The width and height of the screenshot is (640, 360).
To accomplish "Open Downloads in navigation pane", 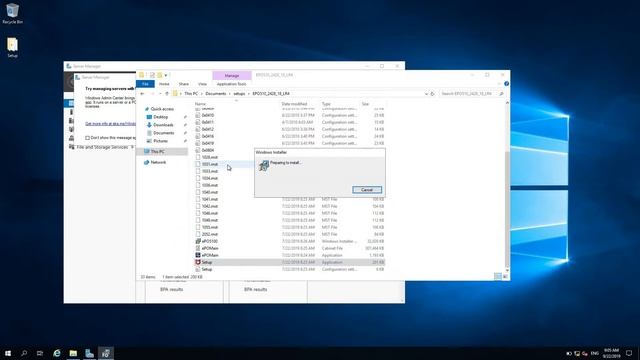I will 163,125.
